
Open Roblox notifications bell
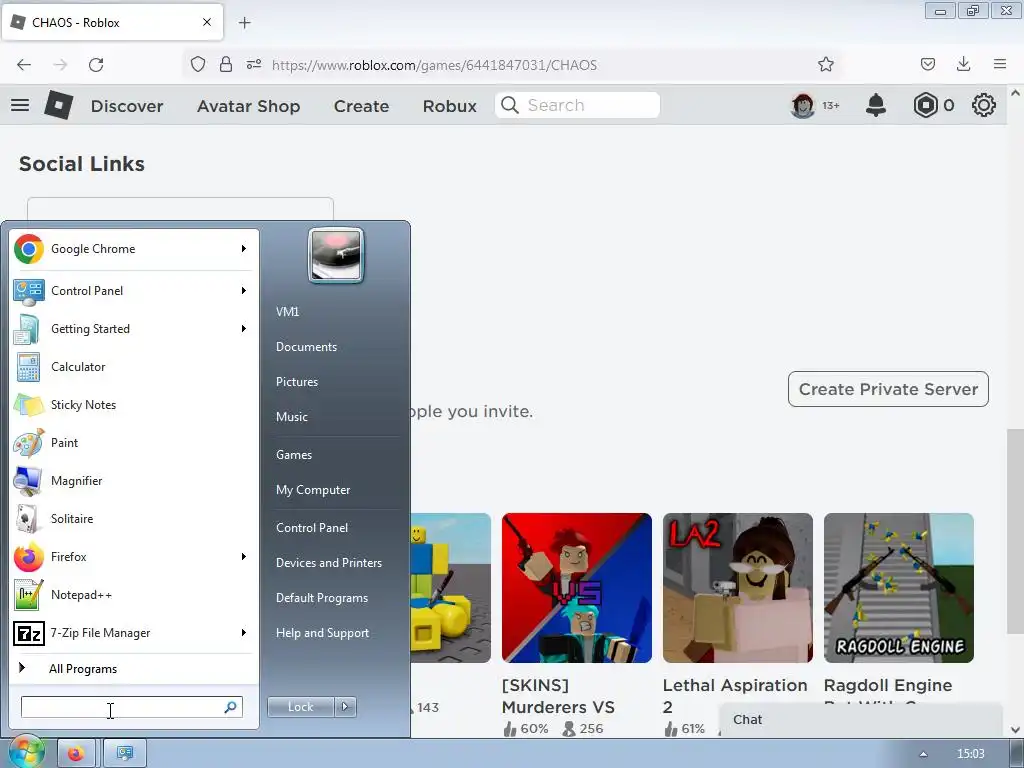[x=876, y=105]
